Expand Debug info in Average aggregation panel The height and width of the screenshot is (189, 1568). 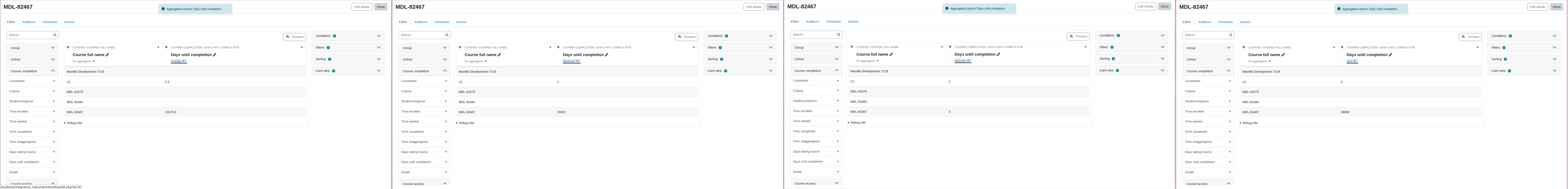pos(73,123)
